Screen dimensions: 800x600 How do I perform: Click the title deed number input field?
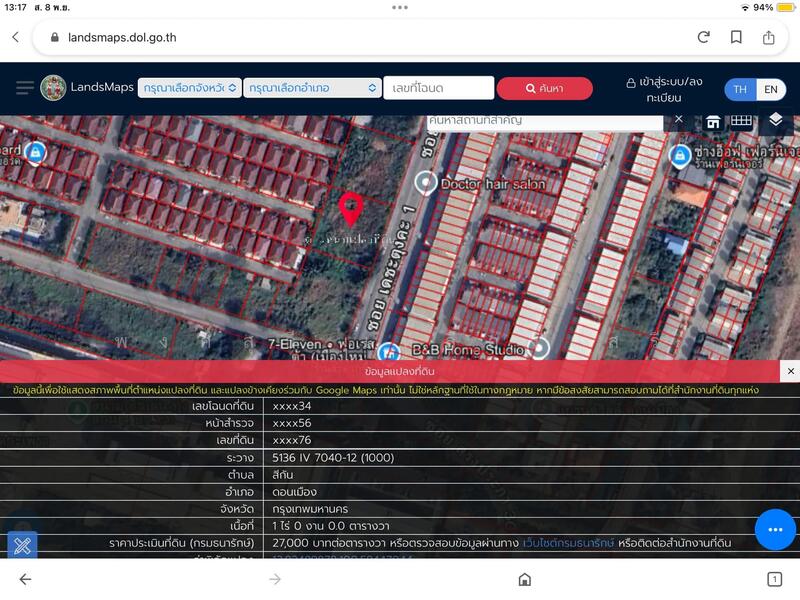[438, 88]
